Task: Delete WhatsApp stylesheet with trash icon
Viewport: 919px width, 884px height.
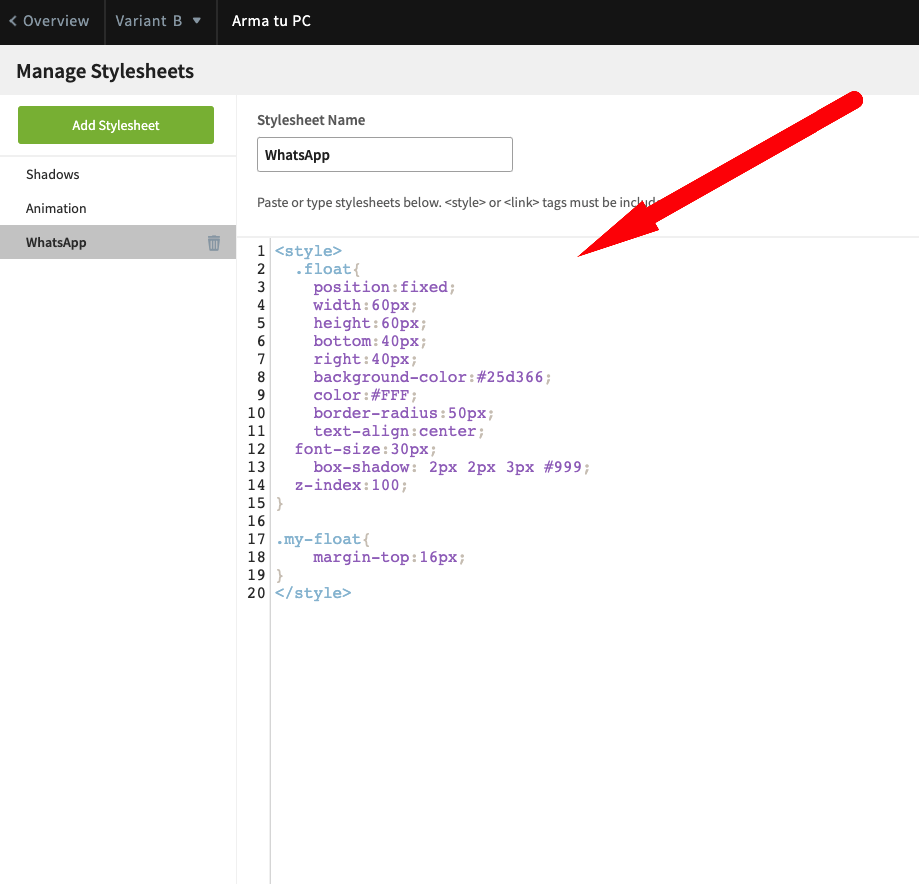Action: pyautogui.click(x=214, y=243)
